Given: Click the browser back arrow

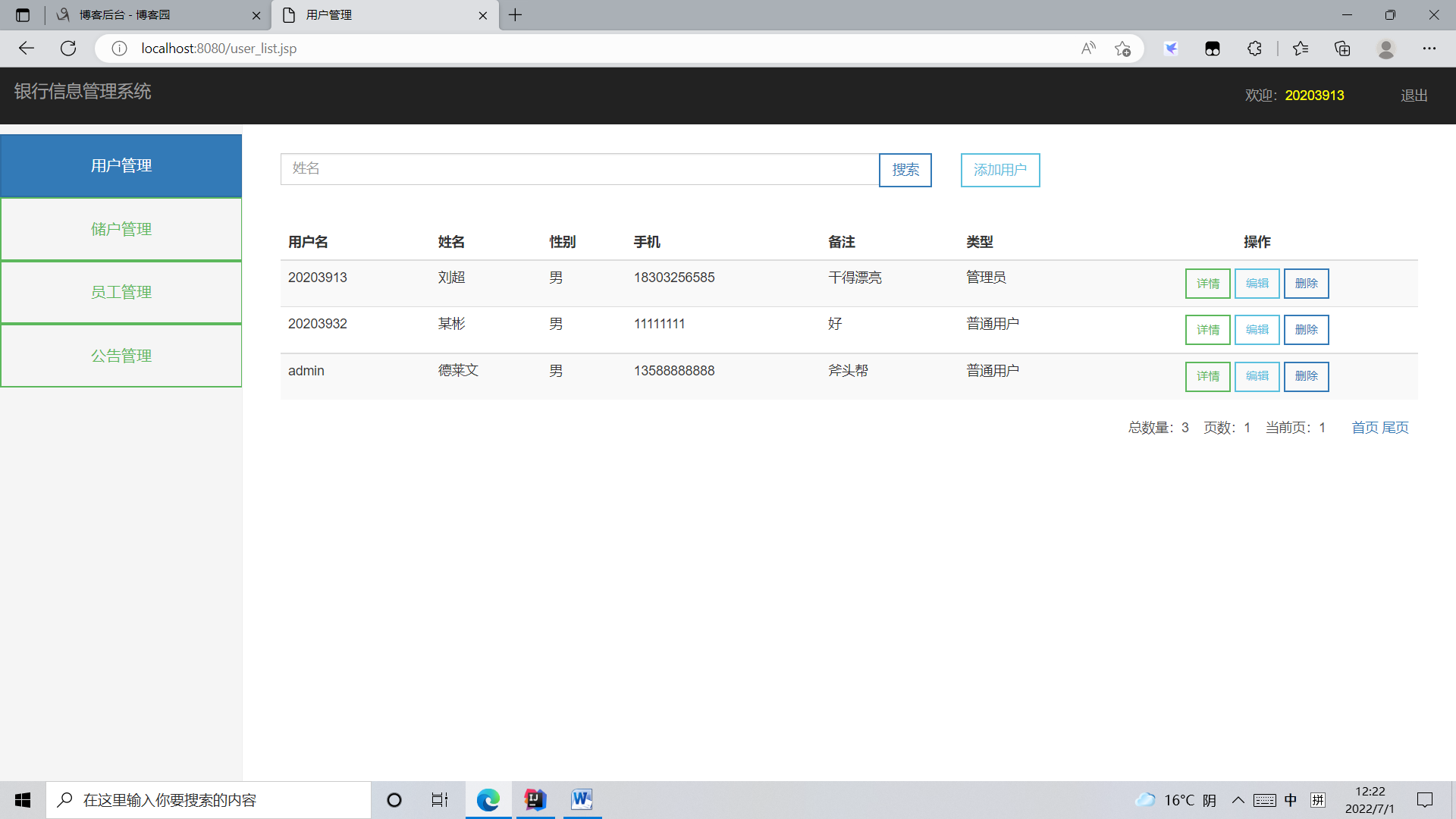Looking at the screenshot, I should 27,49.
